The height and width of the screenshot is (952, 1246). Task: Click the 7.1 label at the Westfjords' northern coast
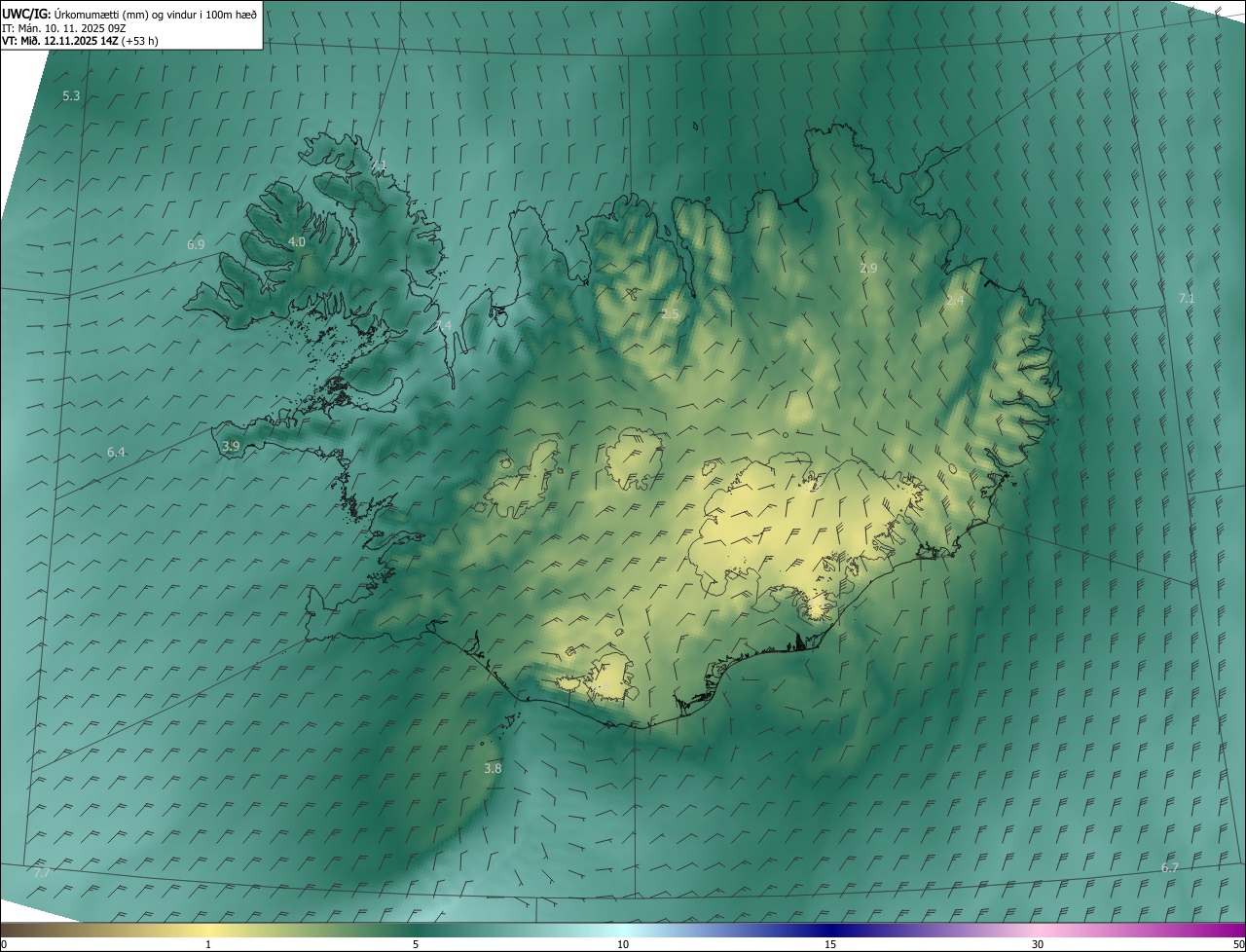379,165
